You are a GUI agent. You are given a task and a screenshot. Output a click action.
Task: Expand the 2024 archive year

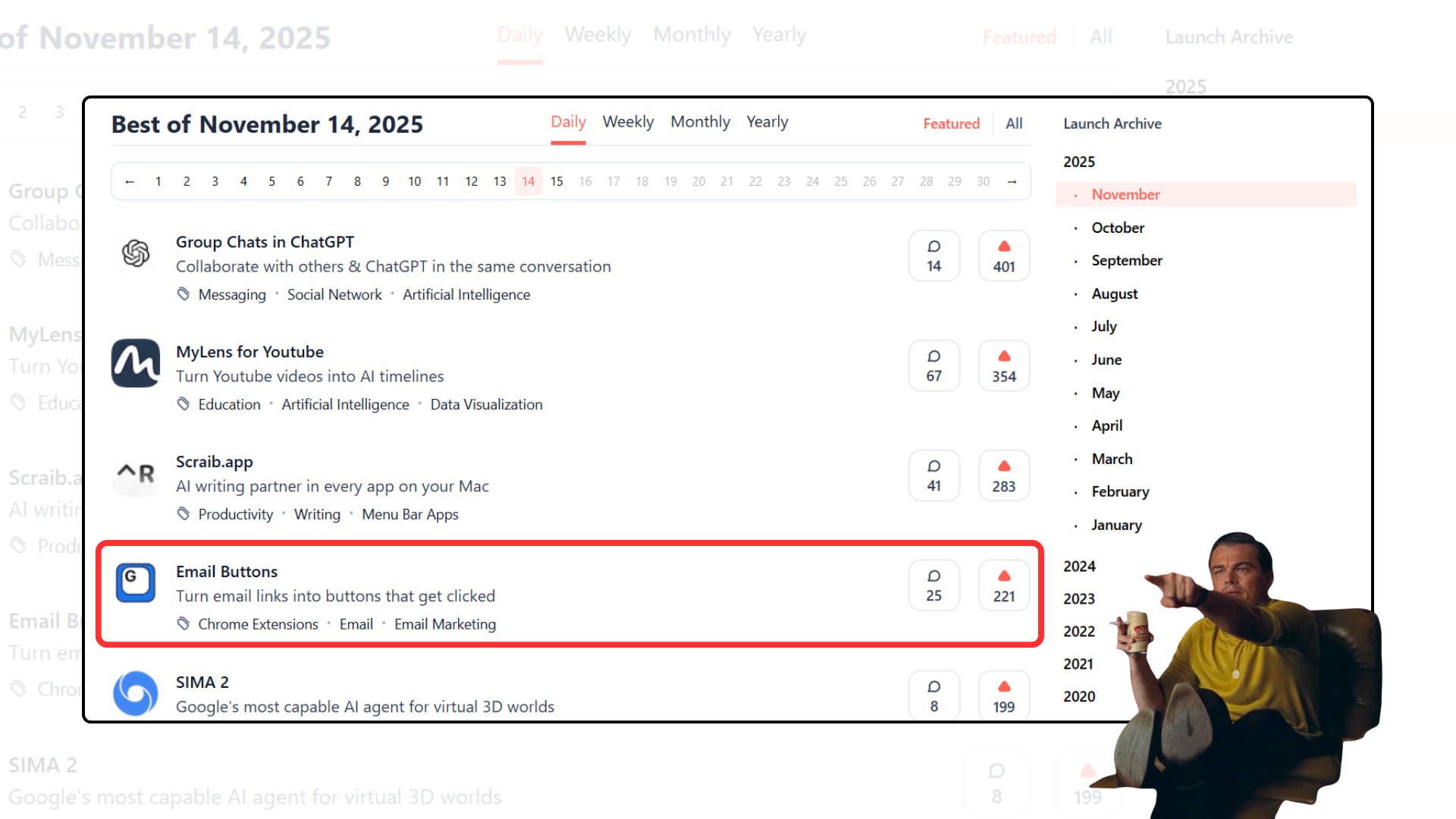[x=1079, y=566]
